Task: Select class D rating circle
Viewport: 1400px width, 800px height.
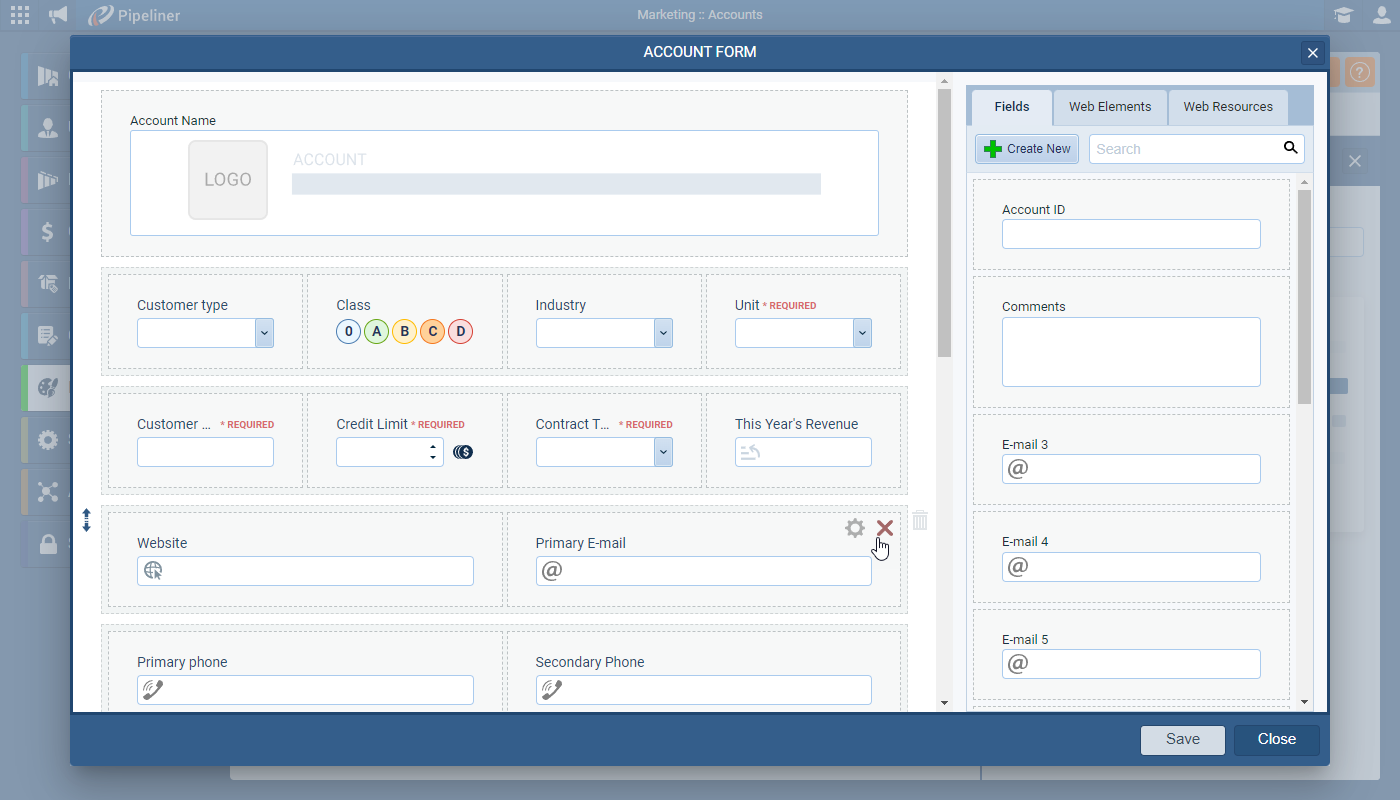Action: pos(460,332)
